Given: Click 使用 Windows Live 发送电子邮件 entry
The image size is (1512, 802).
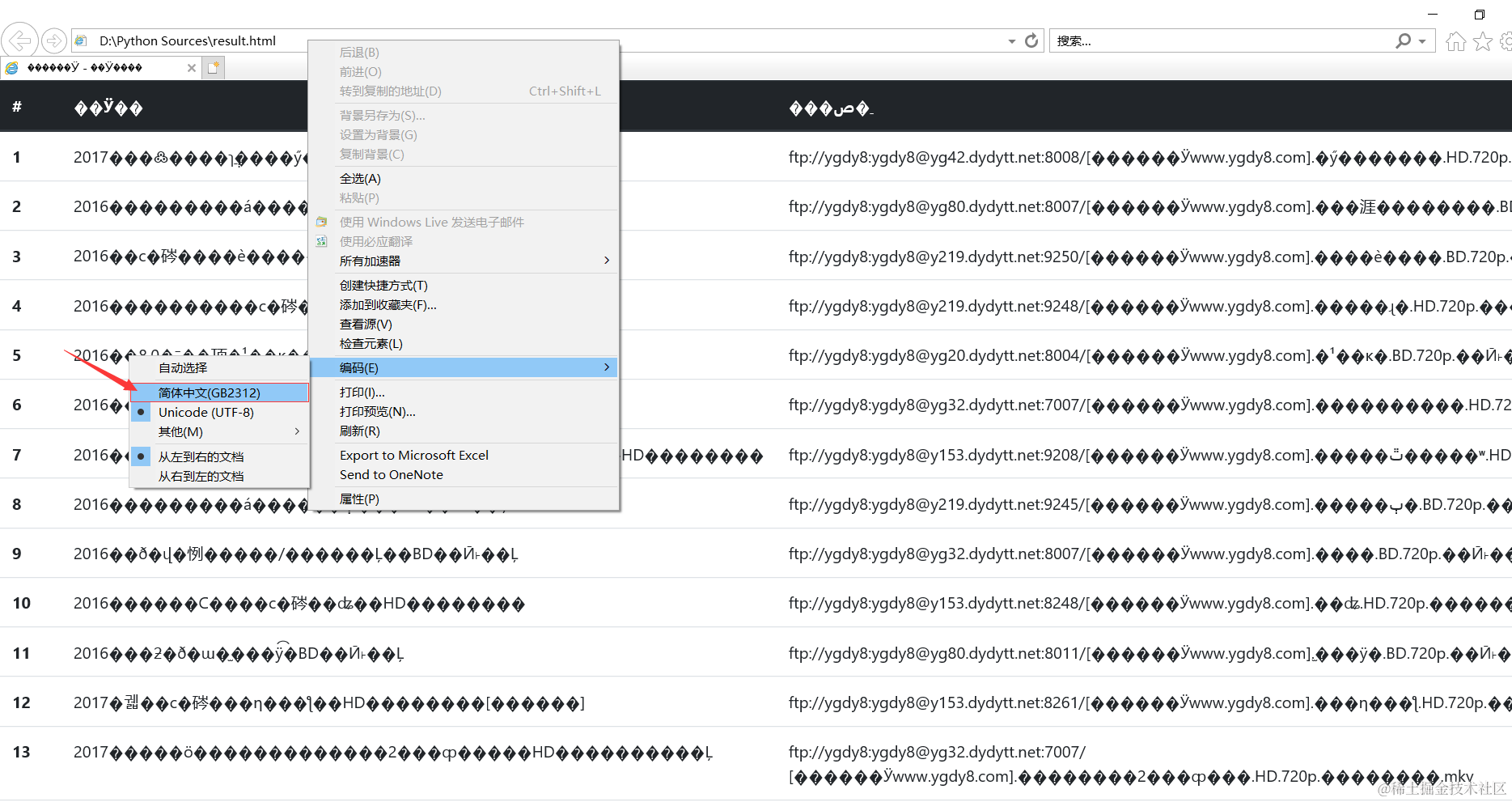Looking at the screenshot, I should tap(464, 222).
